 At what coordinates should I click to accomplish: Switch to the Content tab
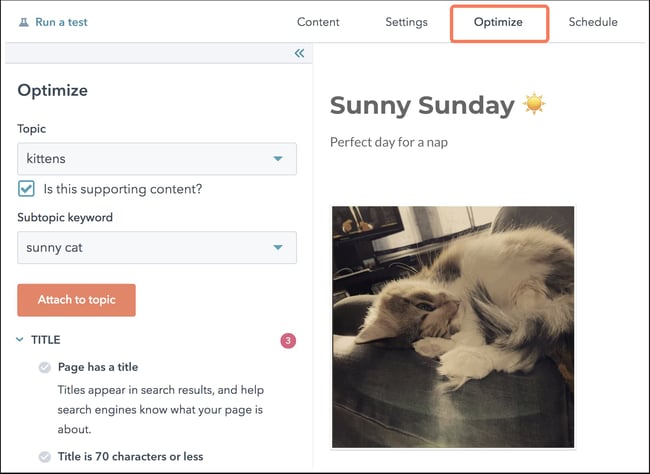click(319, 22)
